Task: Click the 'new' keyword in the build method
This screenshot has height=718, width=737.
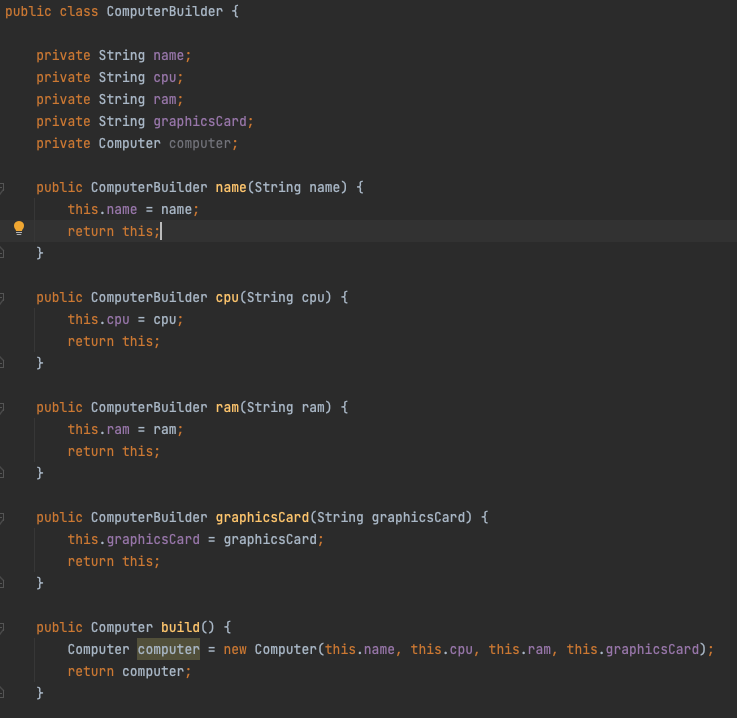Action: pos(235,649)
